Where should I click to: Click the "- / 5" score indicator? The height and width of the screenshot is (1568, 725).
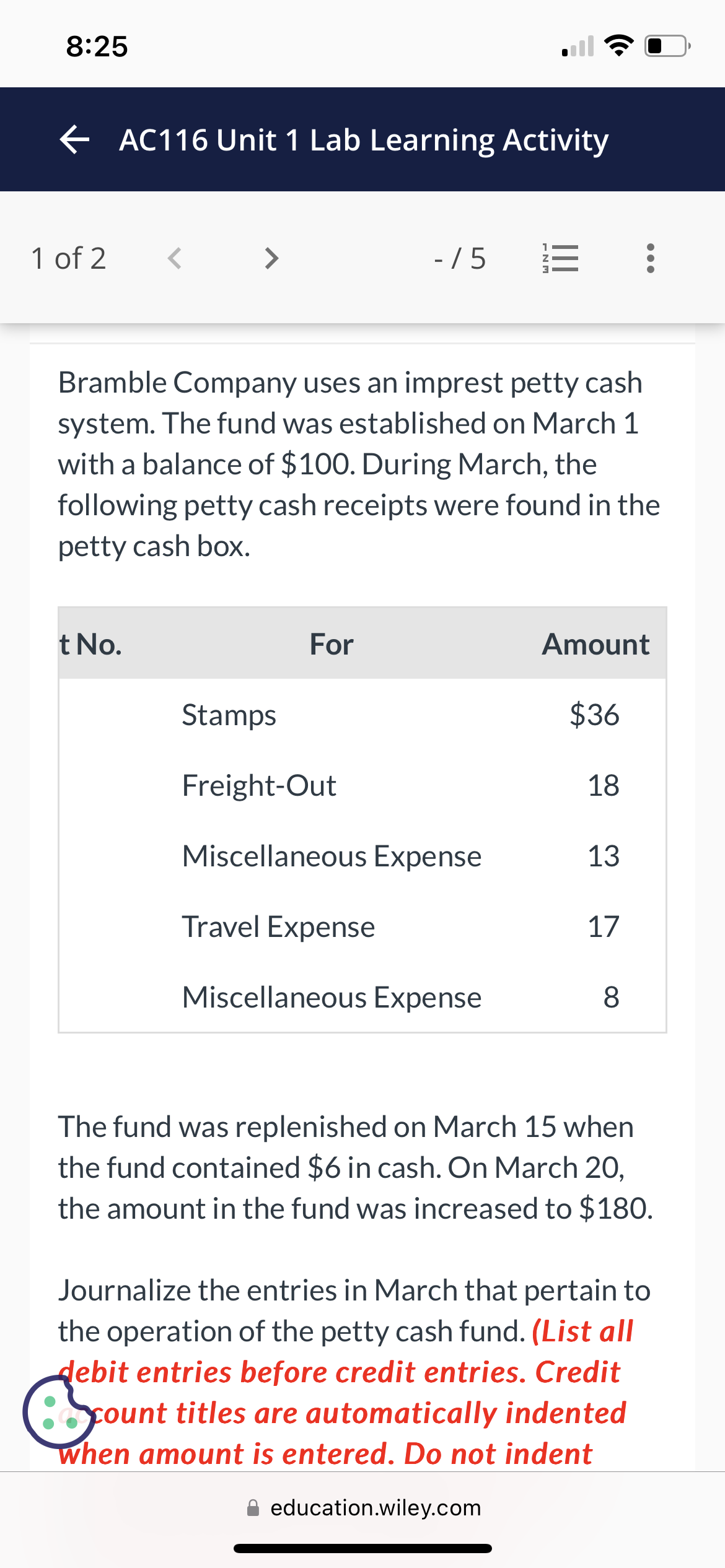460,258
